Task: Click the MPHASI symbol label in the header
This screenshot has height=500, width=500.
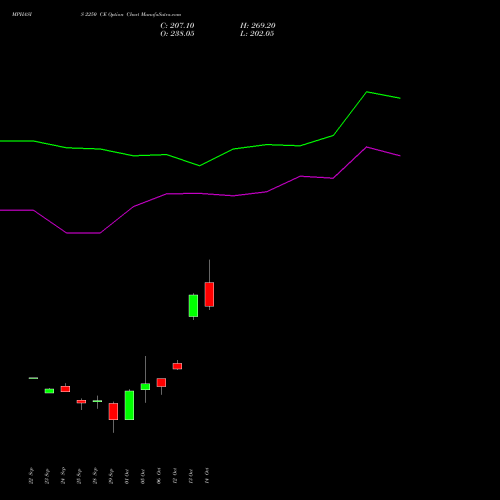Action: (x=22, y=15)
